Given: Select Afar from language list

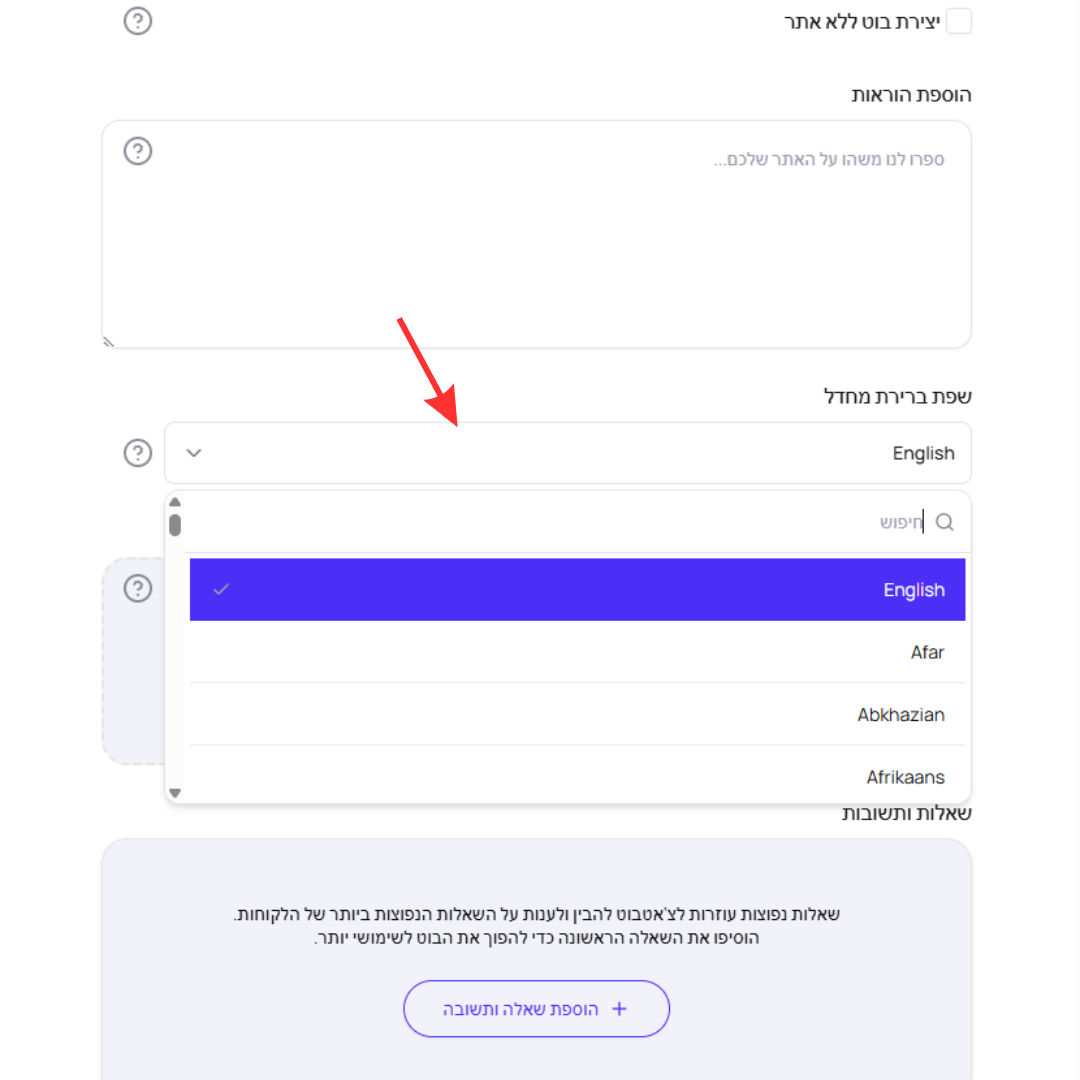Looking at the screenshot, I should click(x=577, y=652).
